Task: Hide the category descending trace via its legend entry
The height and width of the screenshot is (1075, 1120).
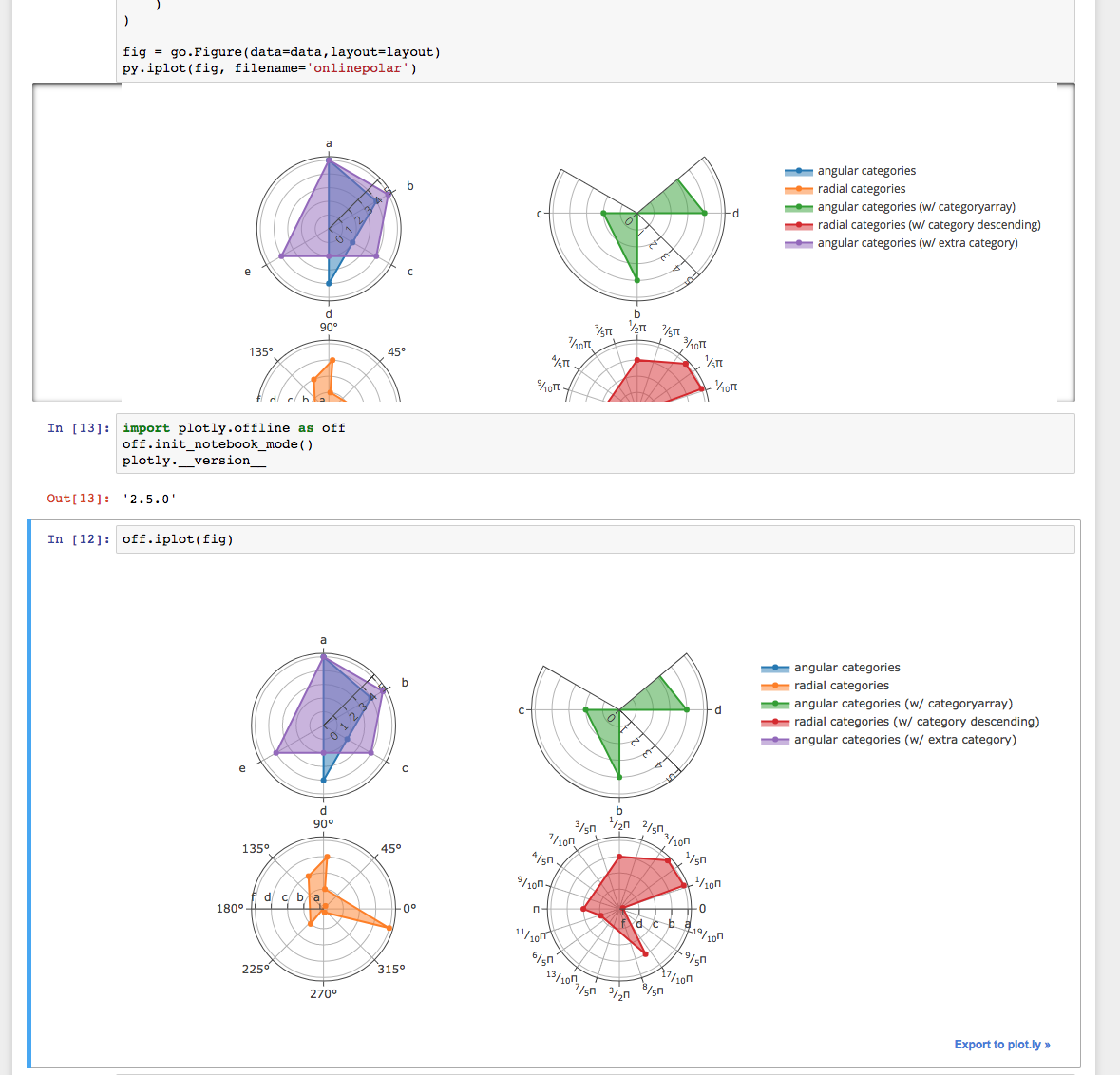Action: point(917,722)
